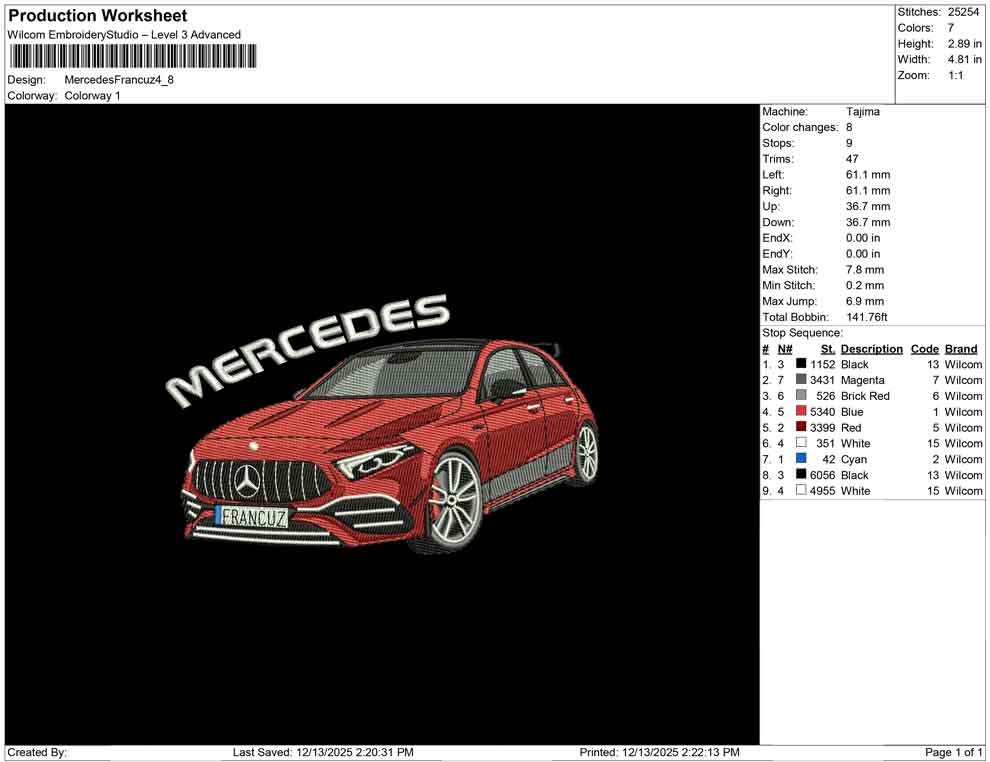990x762 pixels.
Task: Select the Total Bobbin value 141.76ft
Action: [x=865, y=317]
